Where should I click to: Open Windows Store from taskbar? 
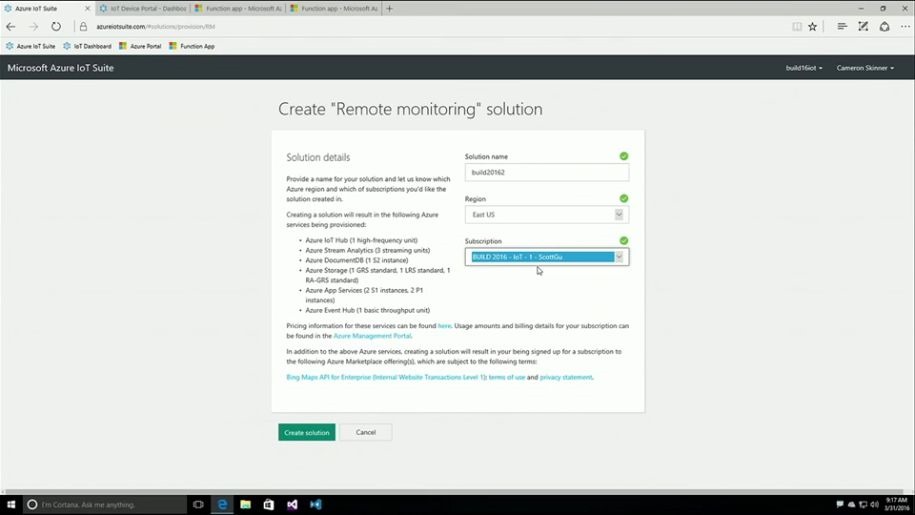[268, 505]
